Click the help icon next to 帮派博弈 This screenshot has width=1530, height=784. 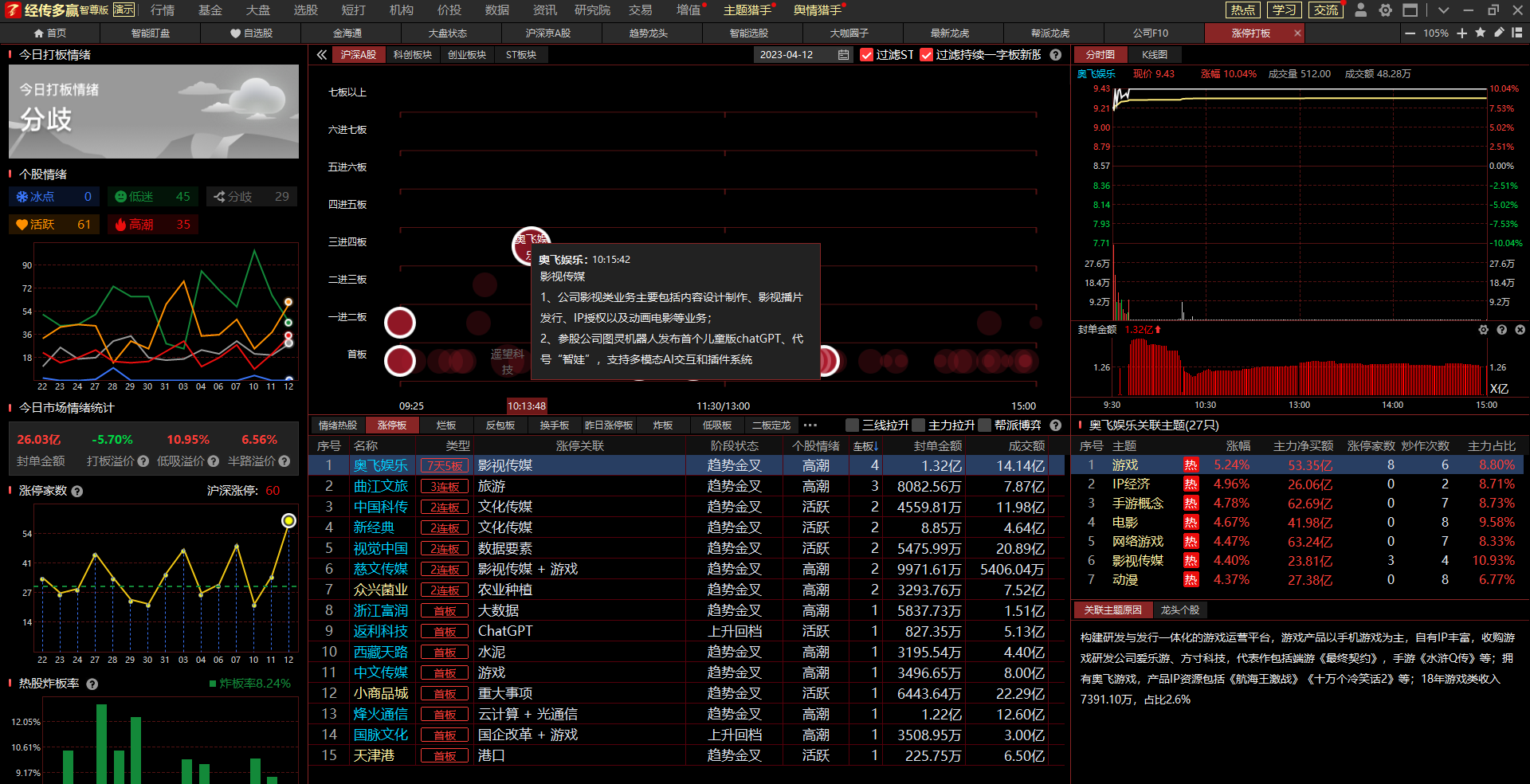(1056, 425)
